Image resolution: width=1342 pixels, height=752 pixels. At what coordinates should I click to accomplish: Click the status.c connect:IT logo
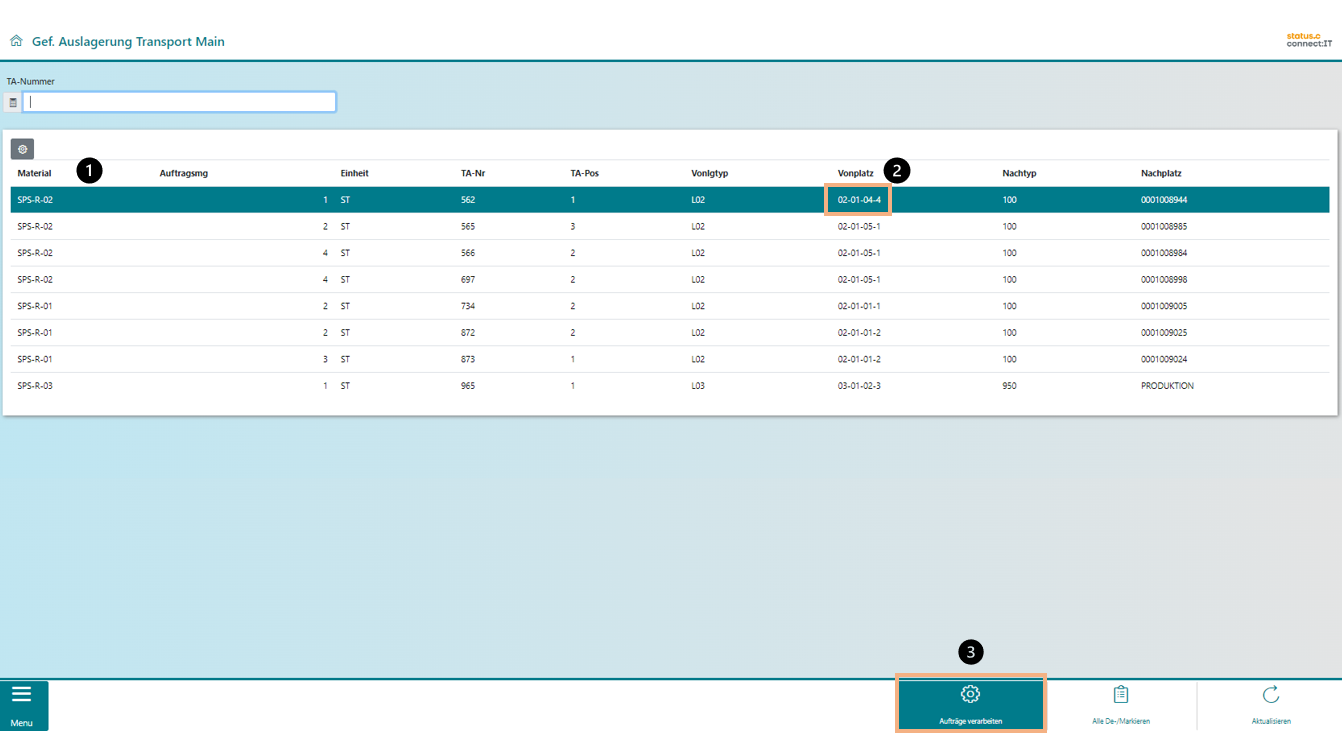click(x=1308, y=40)
